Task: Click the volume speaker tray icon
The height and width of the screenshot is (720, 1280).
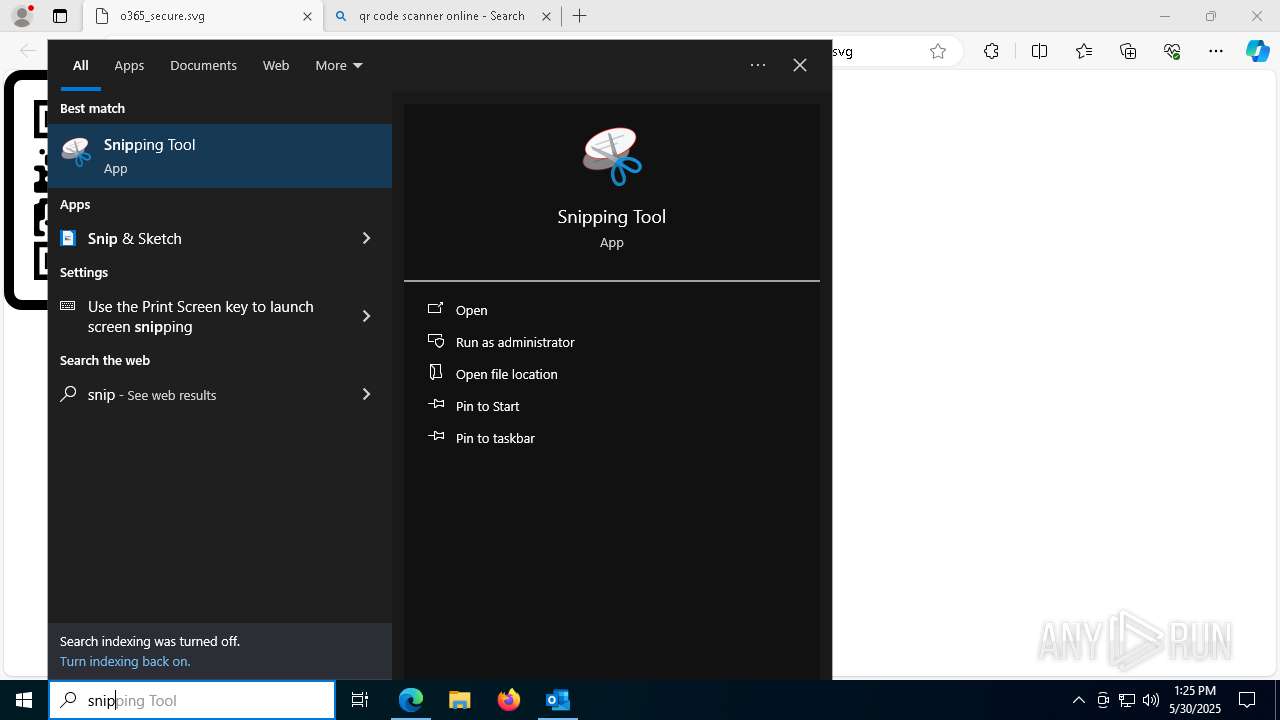Action: (1151, 700)
